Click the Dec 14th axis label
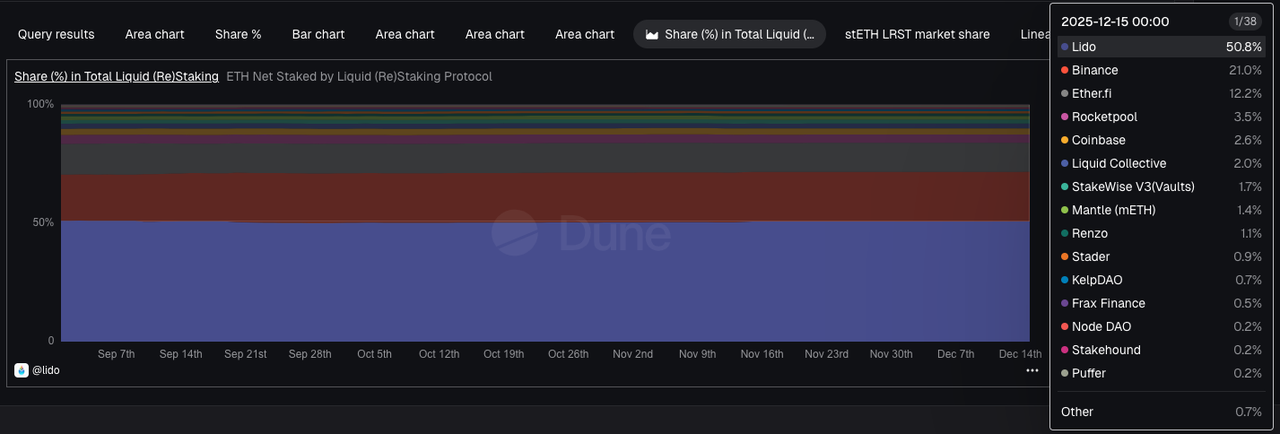This screenshot has width=1280, height=434. [x=1019, y=354]
